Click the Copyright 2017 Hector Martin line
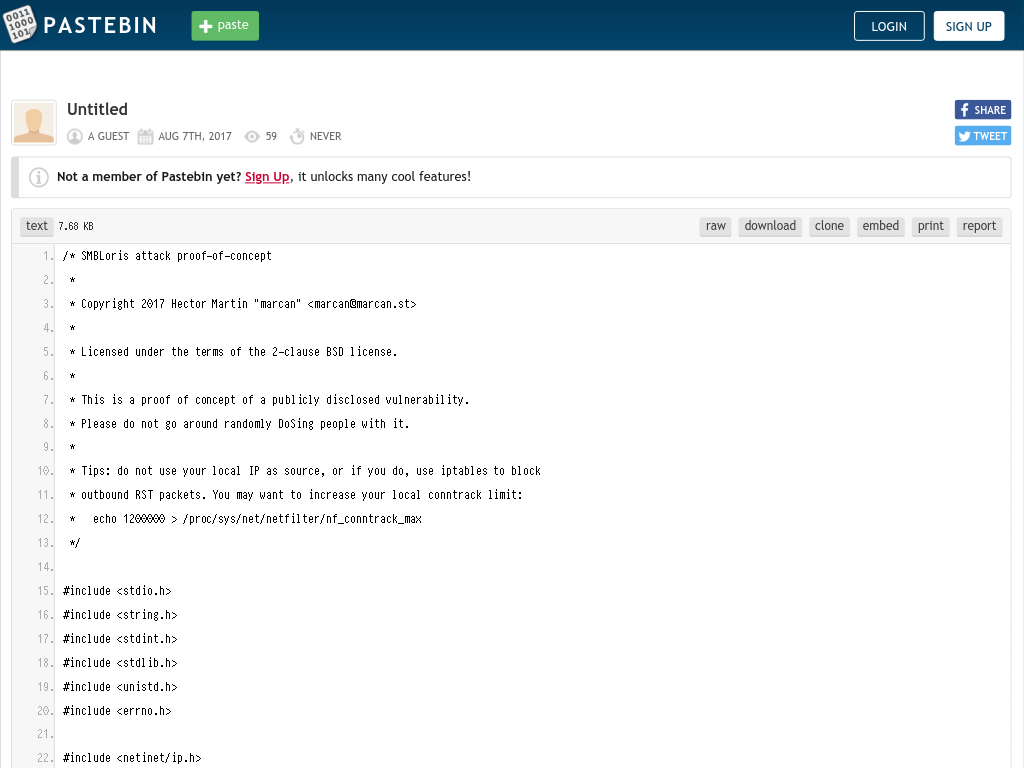The height and width of the screenshot is (768, 1024). click(x=243, y=304)
